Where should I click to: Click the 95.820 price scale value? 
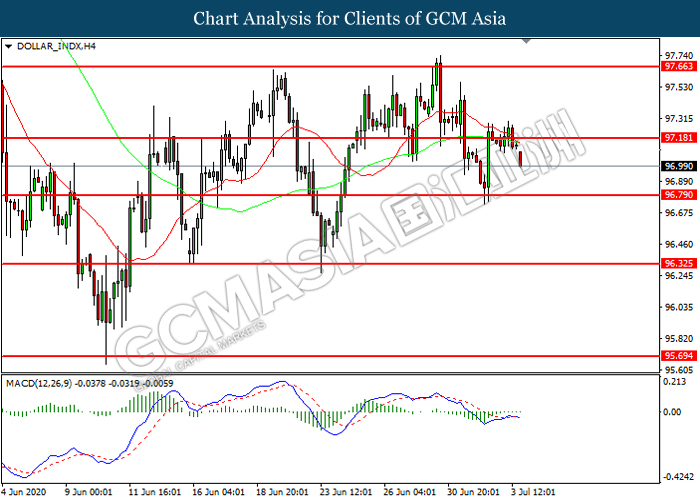click(679, 339)
